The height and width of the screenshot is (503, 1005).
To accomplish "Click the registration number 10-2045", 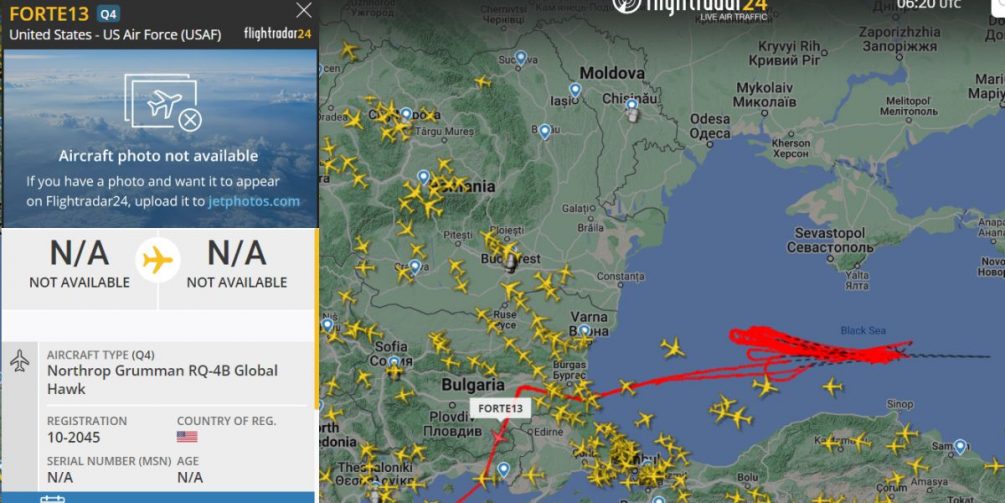I will click(74, 438).
